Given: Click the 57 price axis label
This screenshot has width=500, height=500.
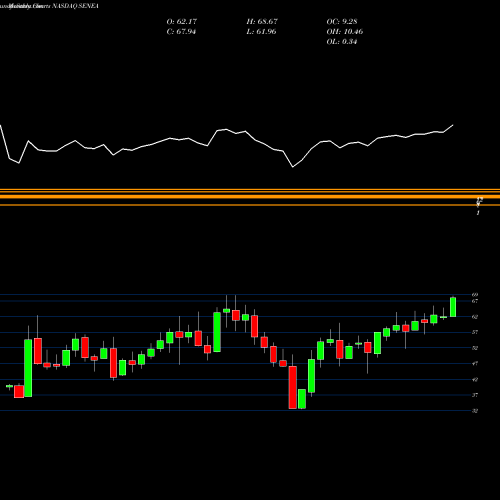Looking at the screenshot, I should click(x=475, y=332).
